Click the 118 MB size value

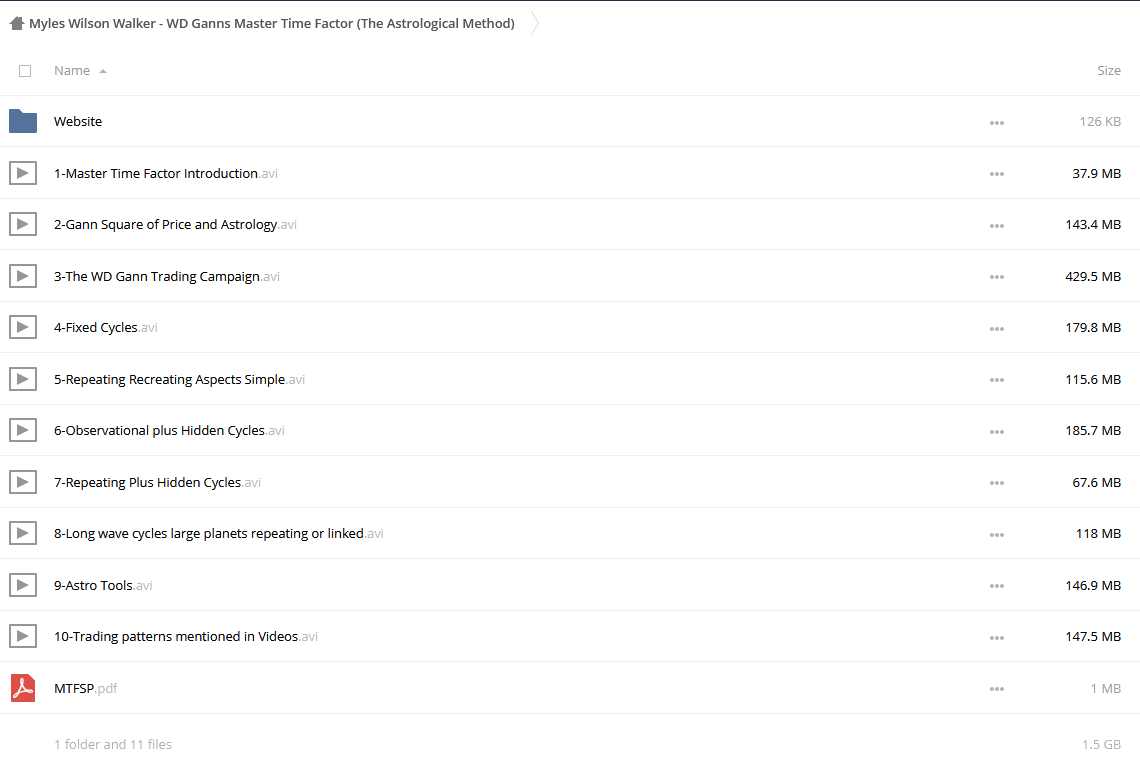(x=1098, y=533)
